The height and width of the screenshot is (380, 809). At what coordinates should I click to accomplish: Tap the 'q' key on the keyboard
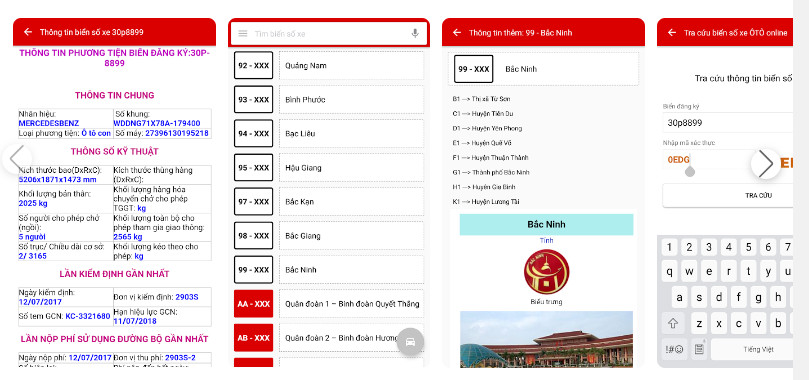click(x=669, y=271)
